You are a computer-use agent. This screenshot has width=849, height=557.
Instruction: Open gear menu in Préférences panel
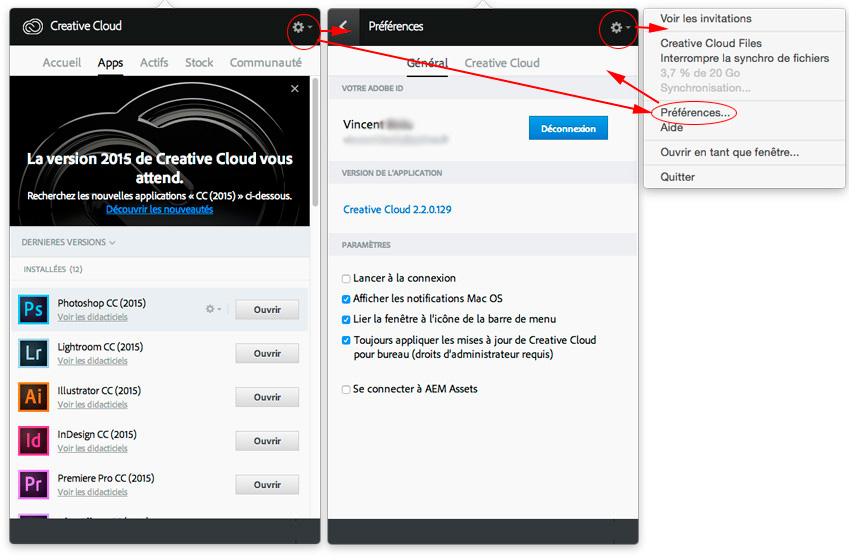tap(619, 27)
